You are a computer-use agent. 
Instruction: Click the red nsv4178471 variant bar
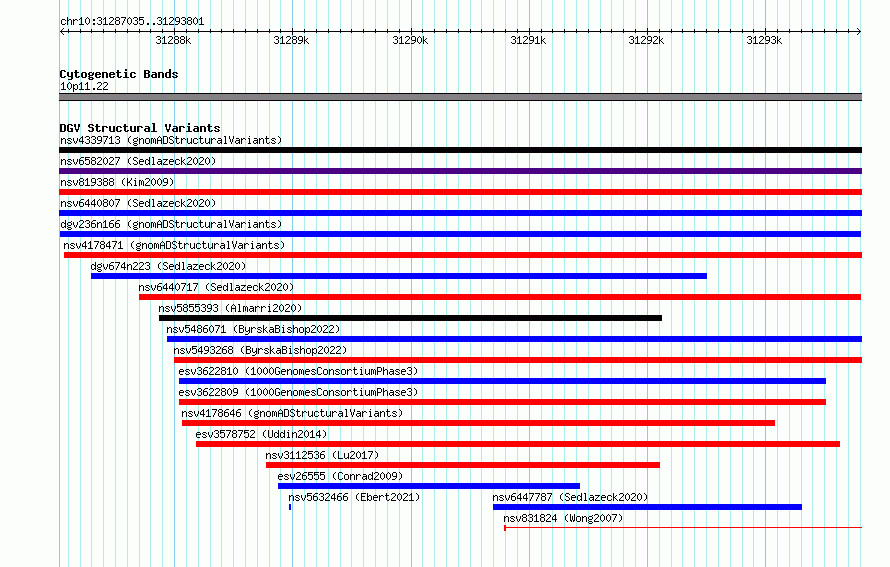(x=463, y=255)
